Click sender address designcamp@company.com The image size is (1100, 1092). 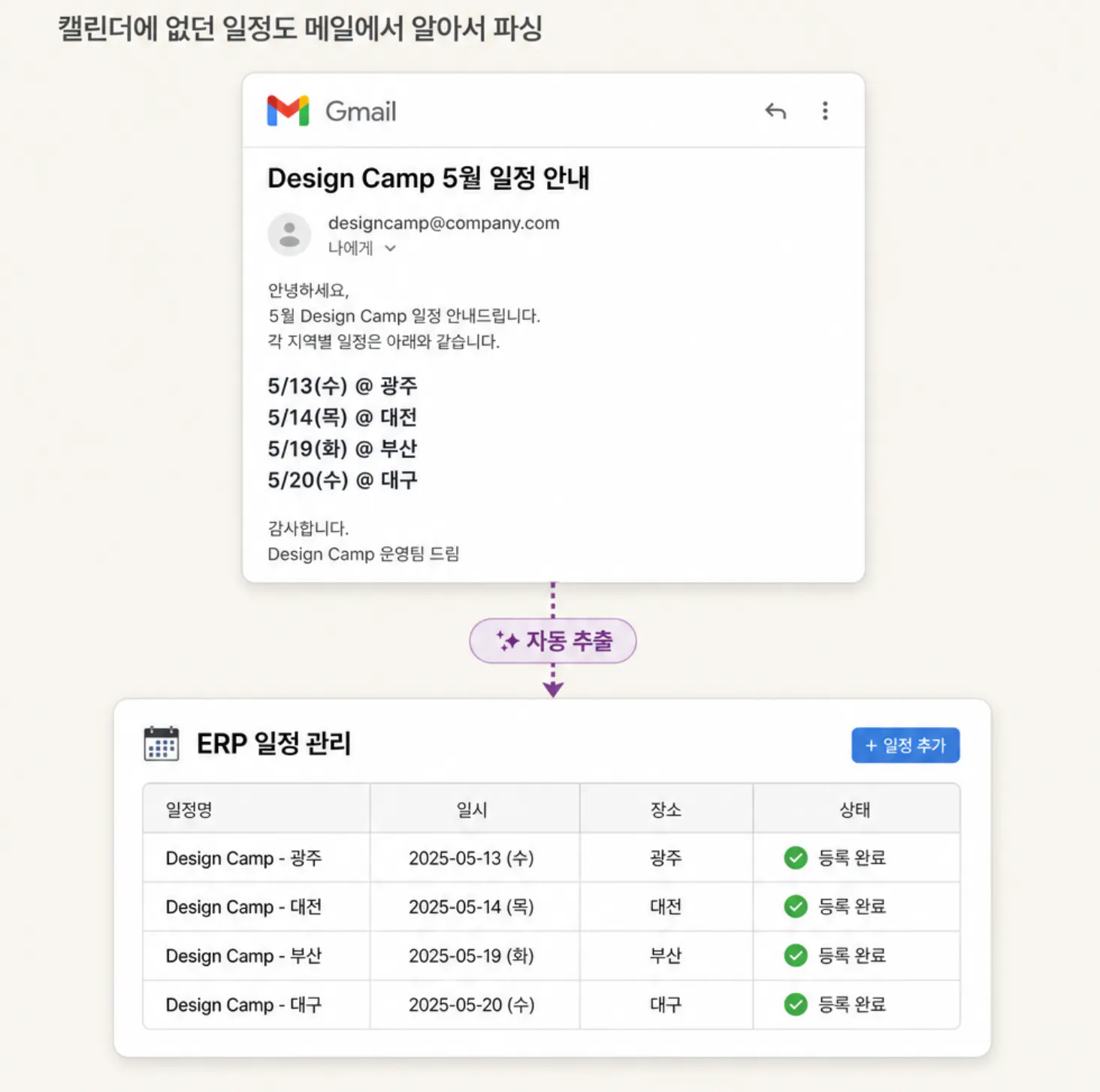pos(443,223)
